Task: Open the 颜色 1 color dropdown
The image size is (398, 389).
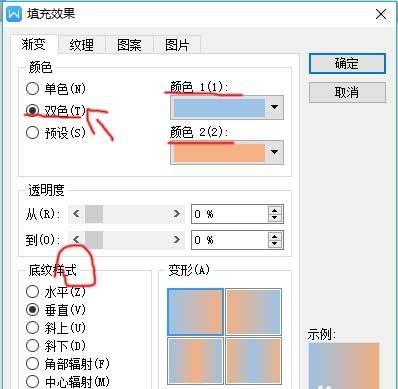Action: click(274, 107)
